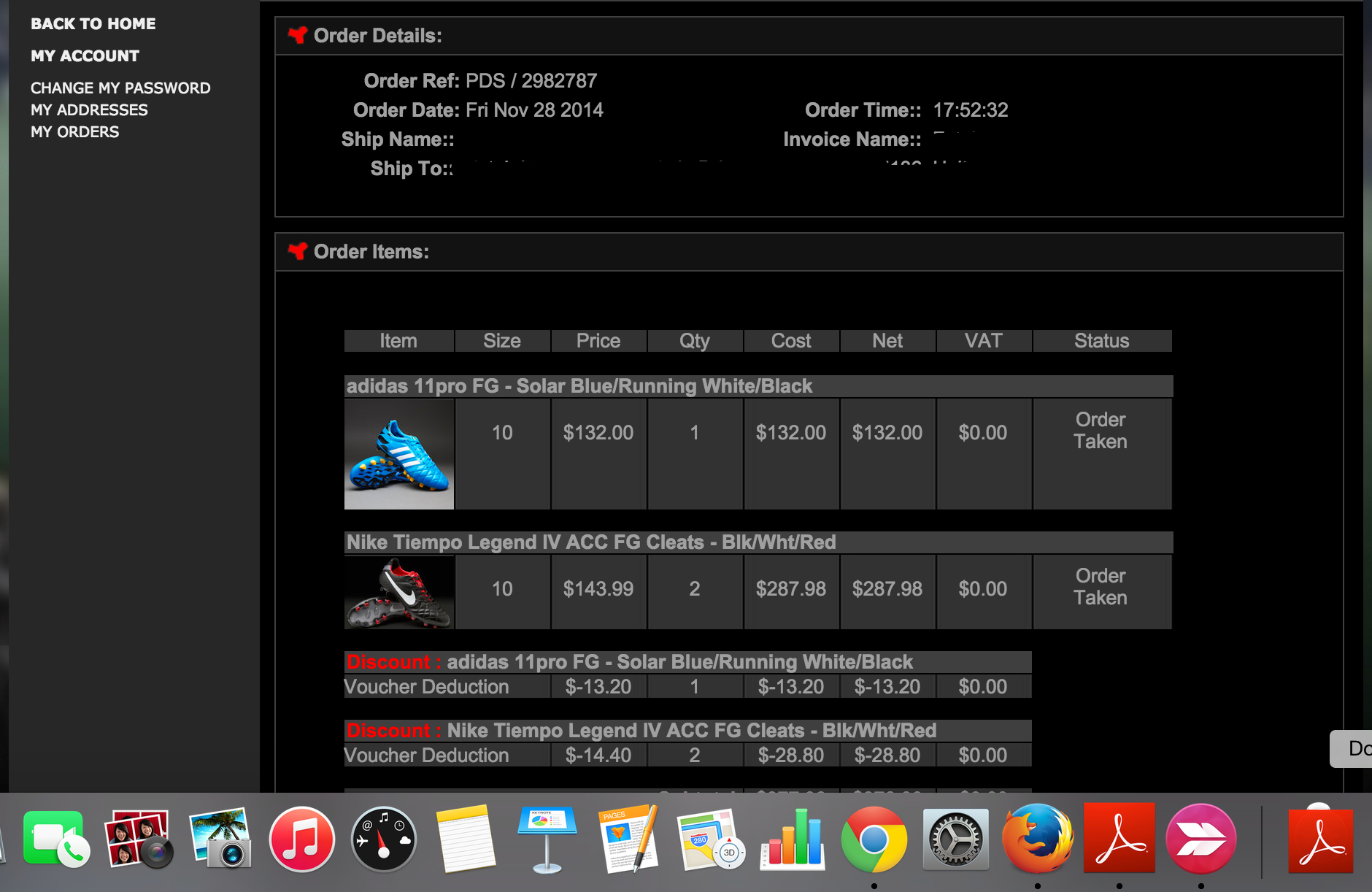
Task: Click the $-13.20 voucher price cell
Action: [x=598, y=687]
